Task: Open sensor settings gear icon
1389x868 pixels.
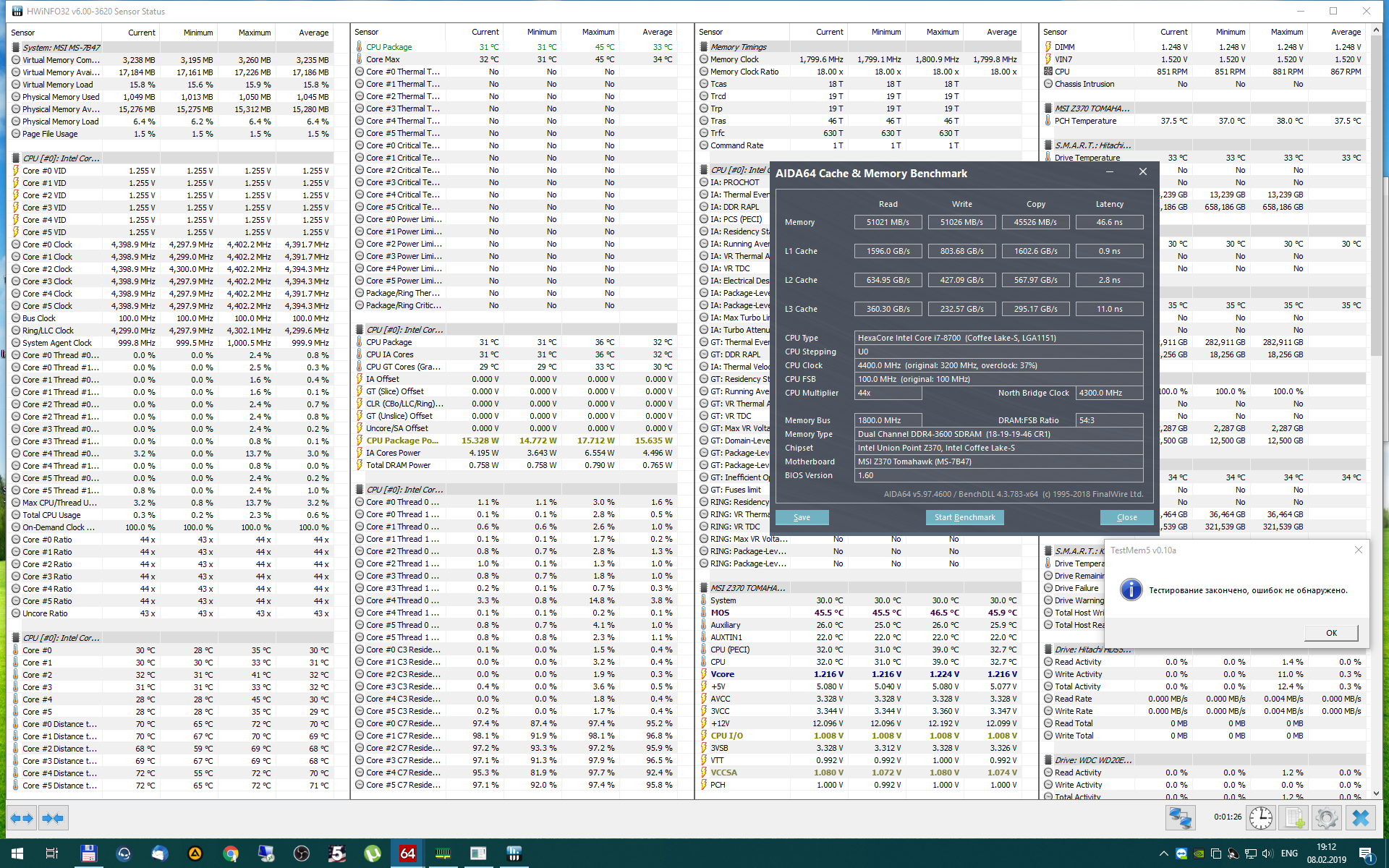Action: click(1326, 818)
